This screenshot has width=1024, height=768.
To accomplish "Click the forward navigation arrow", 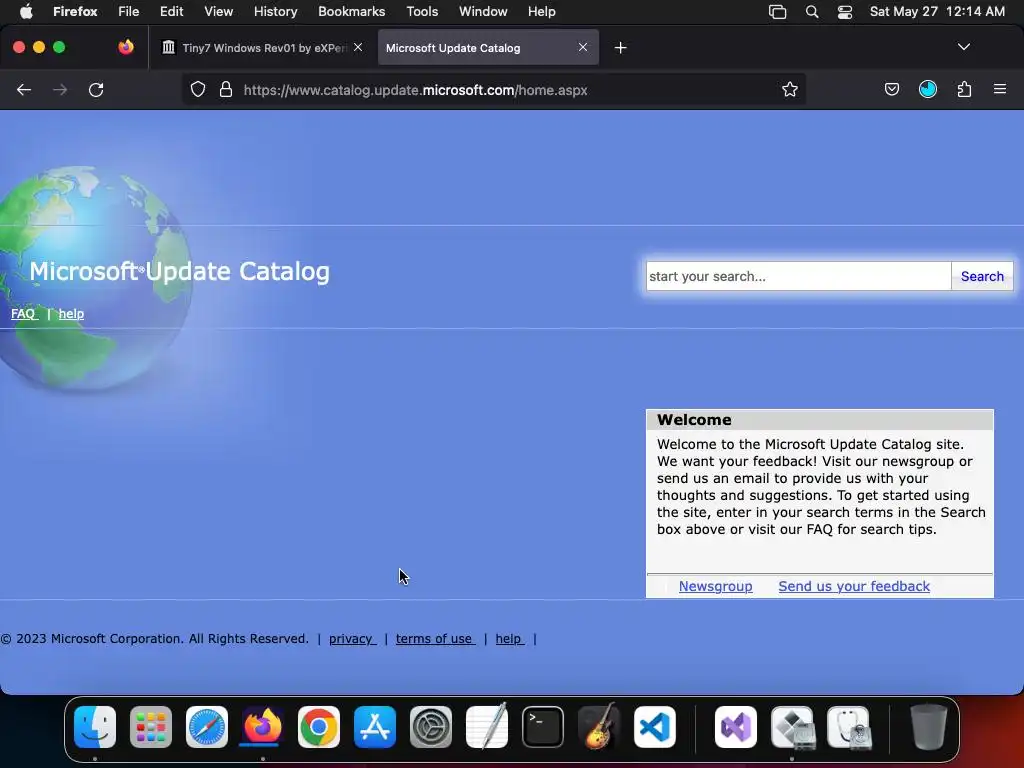I will coord(60,89).
